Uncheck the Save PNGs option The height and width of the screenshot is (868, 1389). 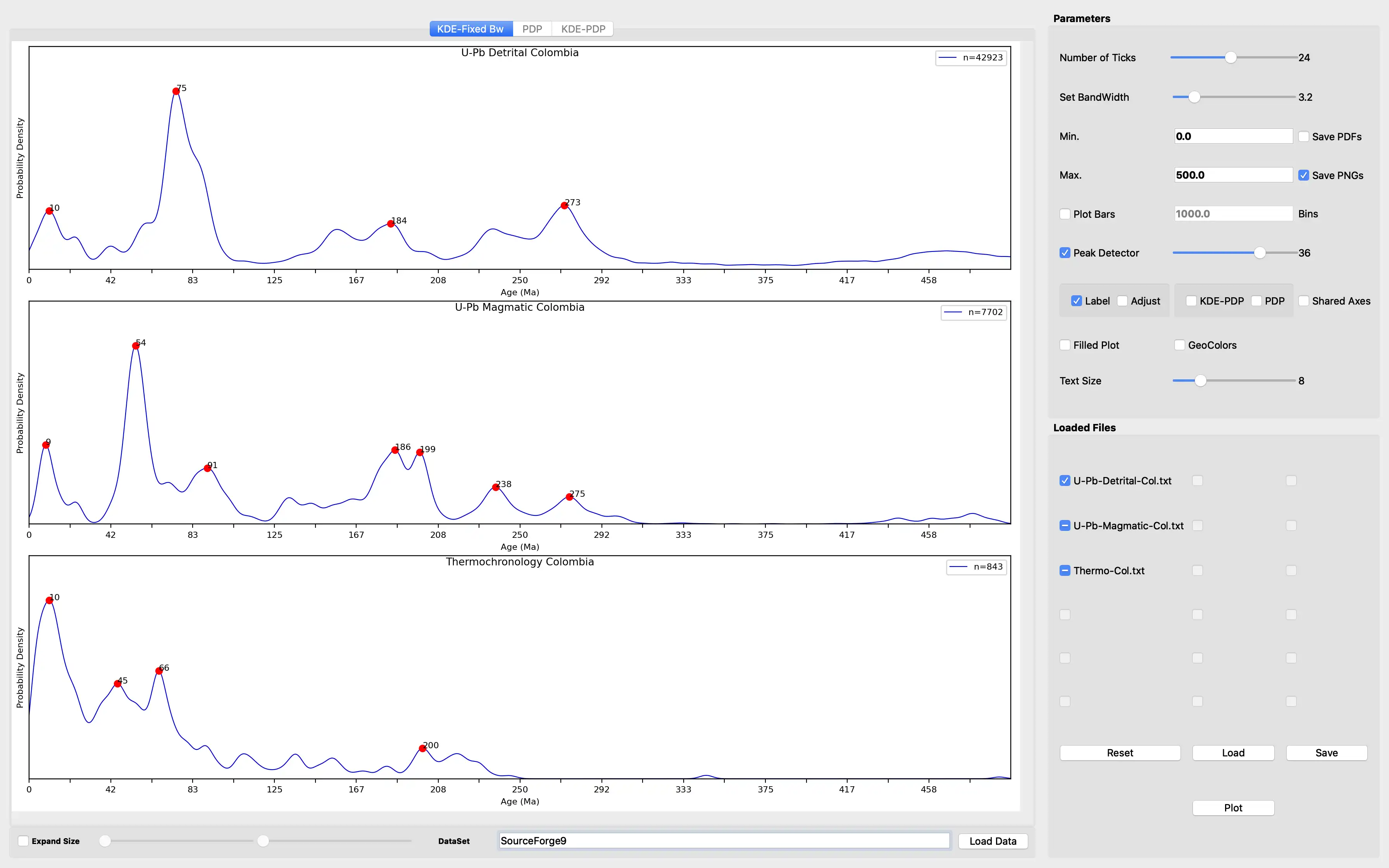click(1303, 175)
